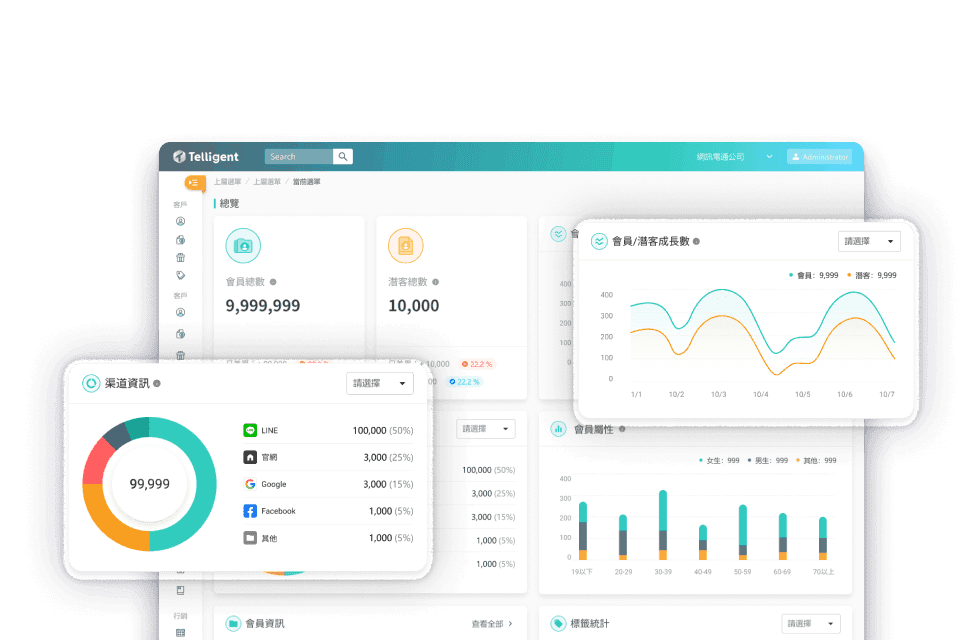The width and height of the screenshot is (960, 640).
Task: Click the LINE channel icon
Action: pos(249,430)
